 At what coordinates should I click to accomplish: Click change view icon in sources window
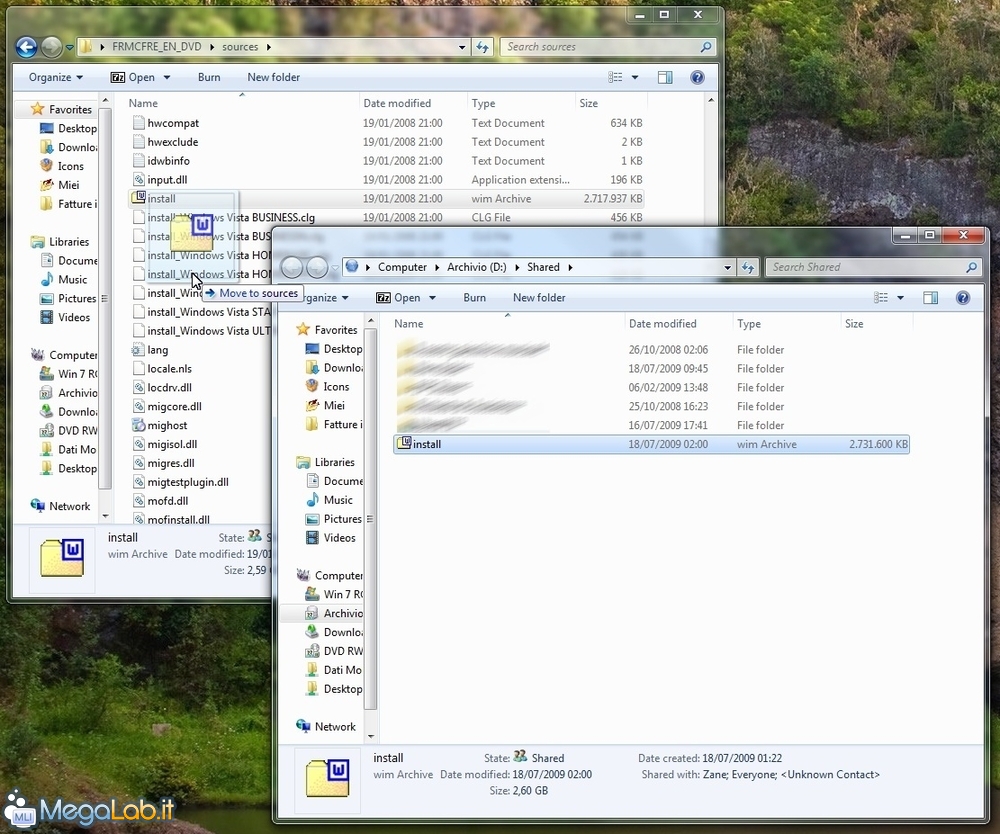(x=615, y=77)
